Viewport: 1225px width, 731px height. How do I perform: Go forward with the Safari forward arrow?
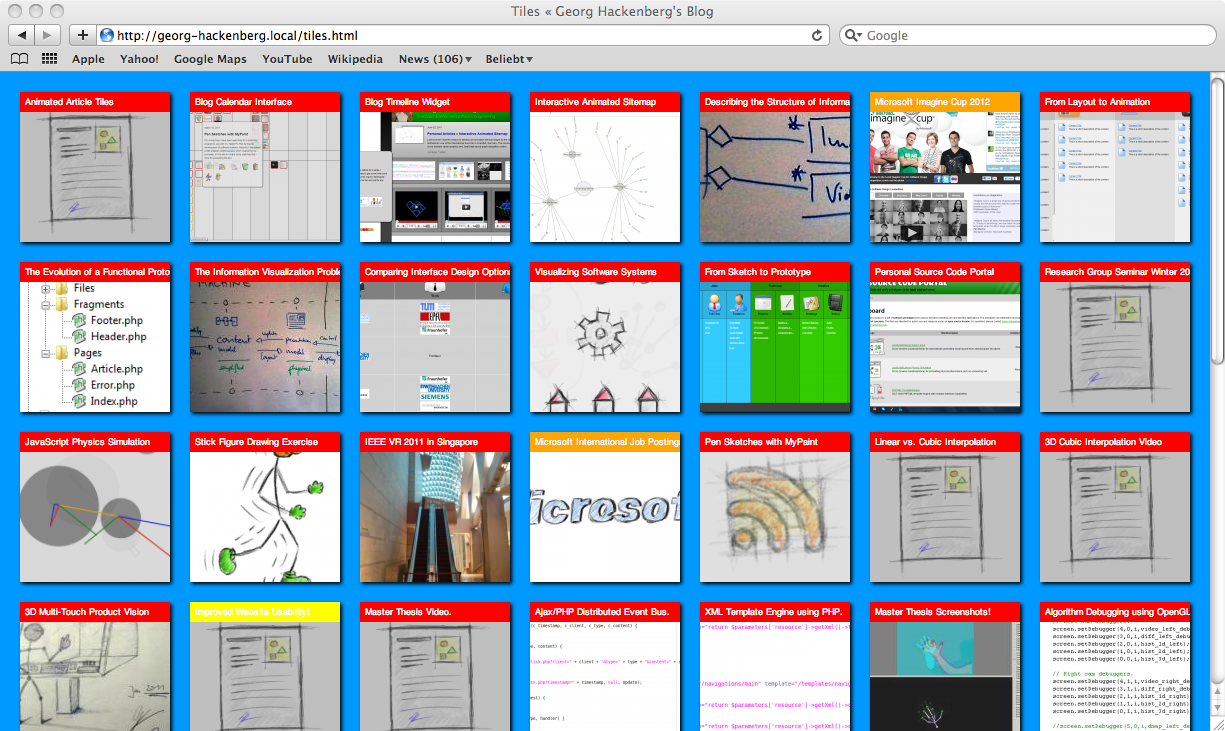[x=48, y=35]
